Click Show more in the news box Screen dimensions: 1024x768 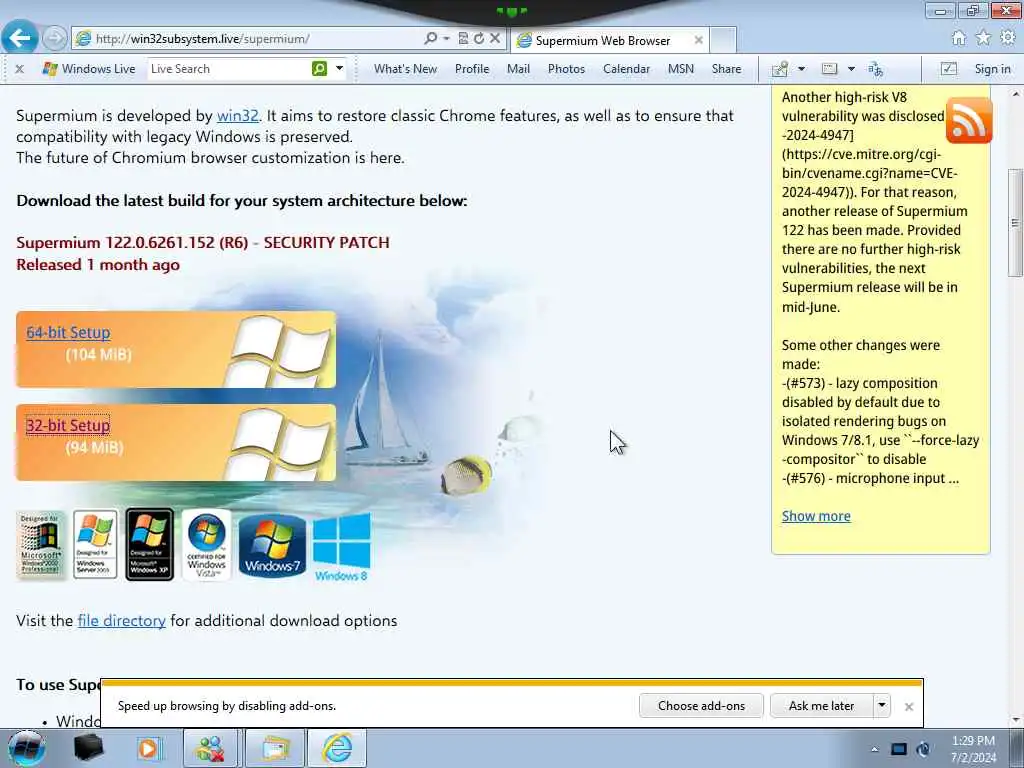coord(816,516)
